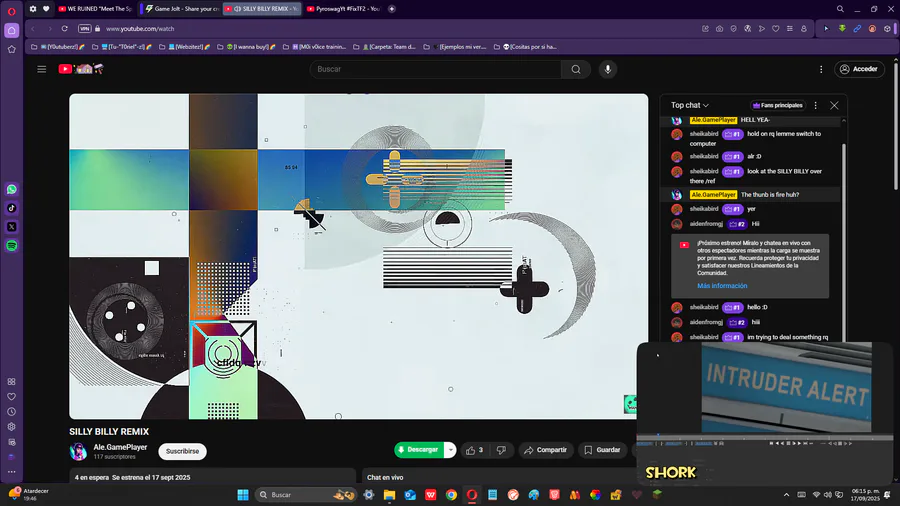The height and width of the screenshot is (506, 900).
Task: Click the Opera menu logo
Action: click(x=11, y=11)
